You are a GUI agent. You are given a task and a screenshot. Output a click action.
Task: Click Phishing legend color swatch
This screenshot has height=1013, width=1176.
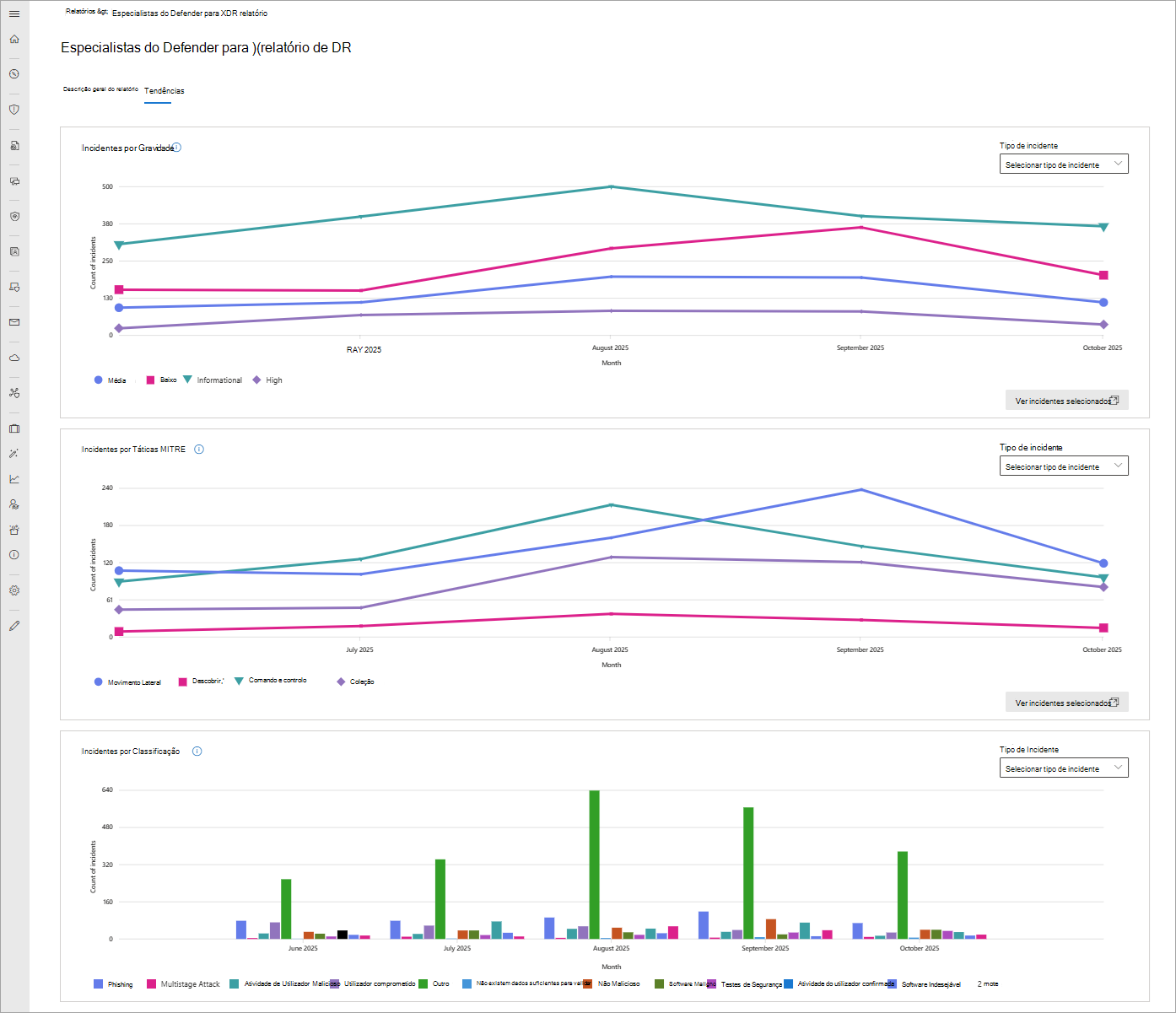pos(98,984)
